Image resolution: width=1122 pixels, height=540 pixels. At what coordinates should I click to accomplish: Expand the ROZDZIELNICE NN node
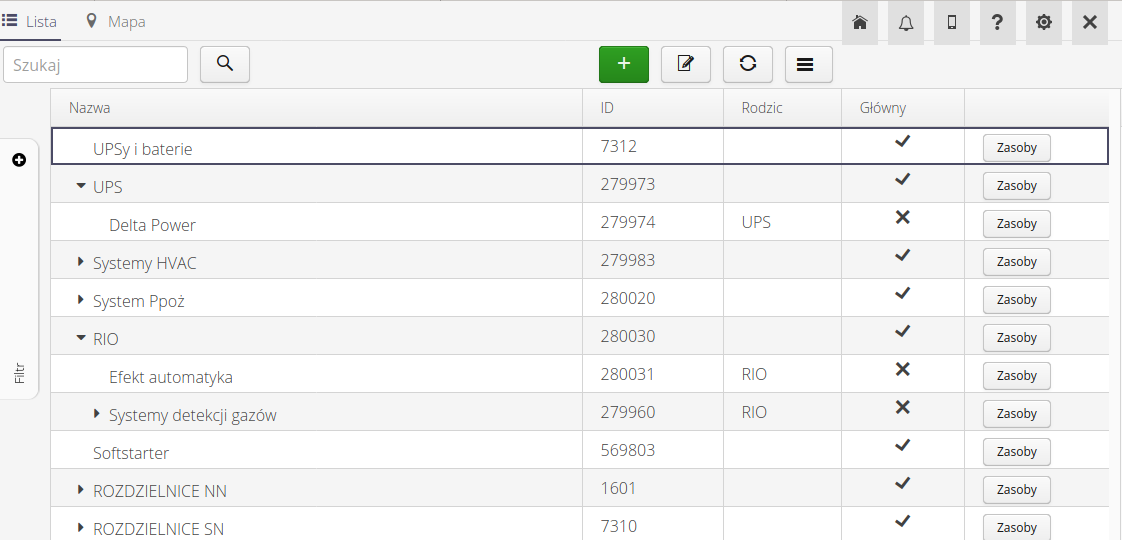pos(81,489)
